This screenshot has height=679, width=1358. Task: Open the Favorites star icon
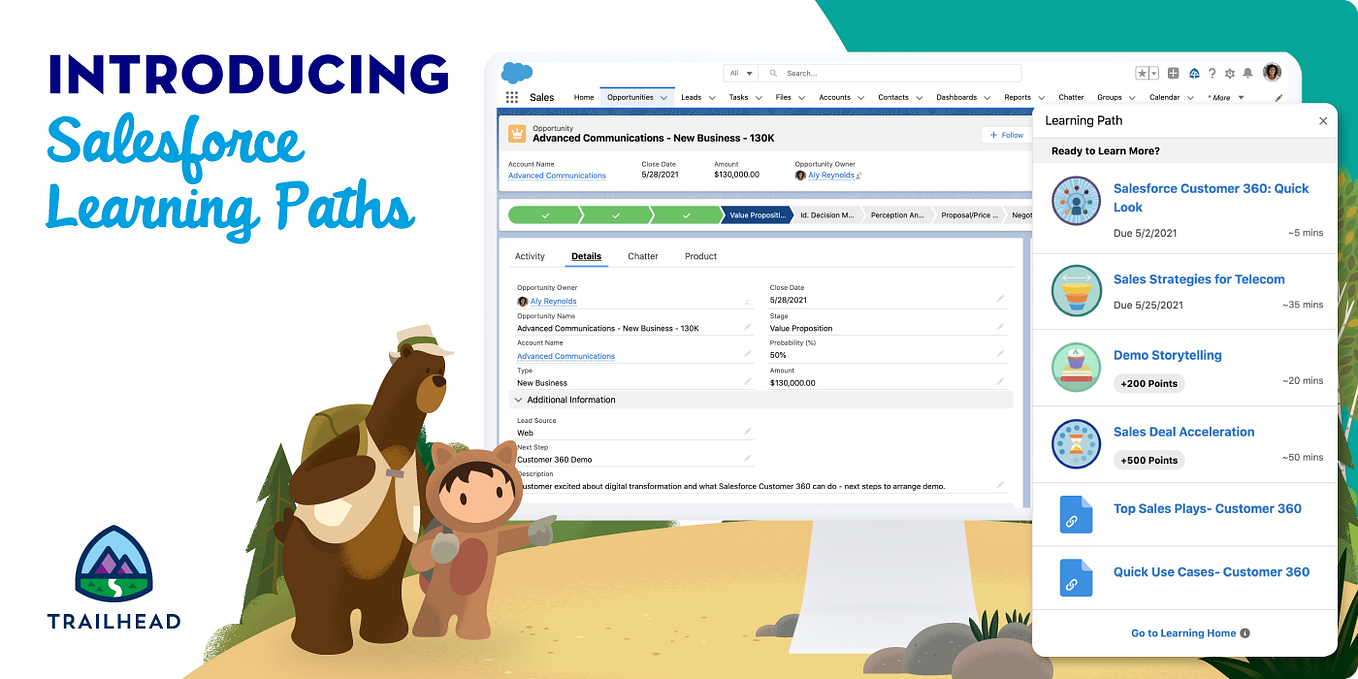1142,73
